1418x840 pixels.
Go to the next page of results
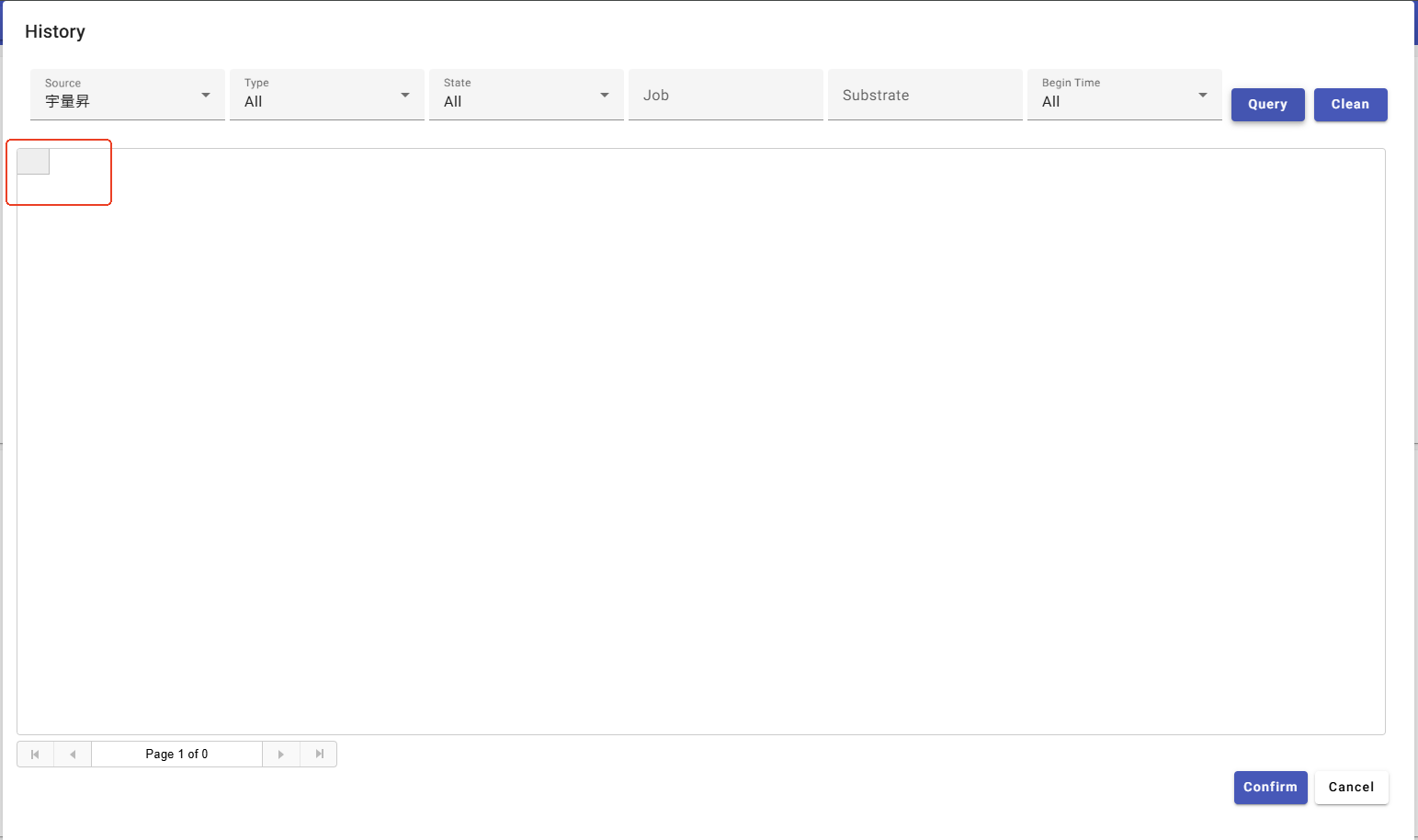(x=281, y=755)
